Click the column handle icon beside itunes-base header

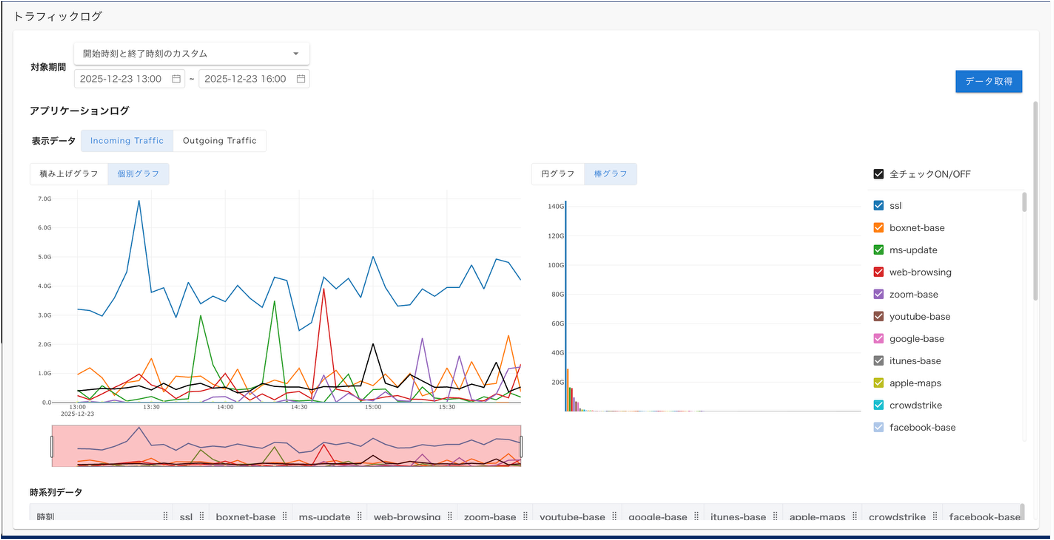775,517
